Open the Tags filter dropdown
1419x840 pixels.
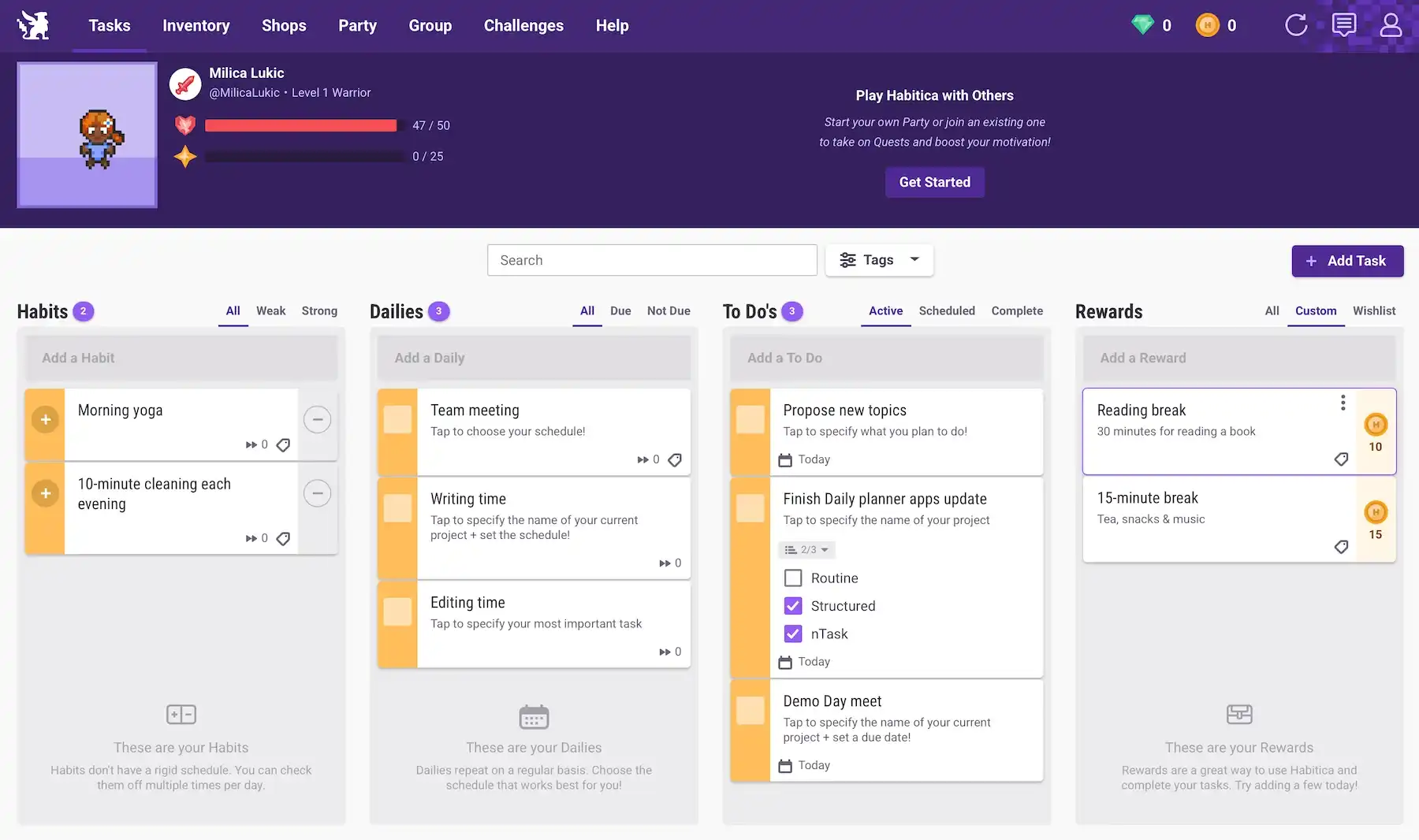tap(879, 260)
